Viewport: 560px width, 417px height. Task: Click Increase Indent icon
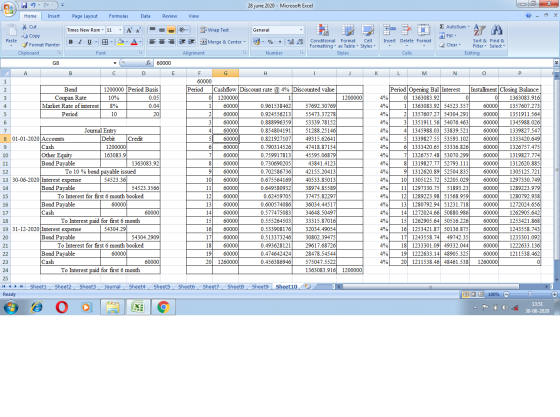191,42
